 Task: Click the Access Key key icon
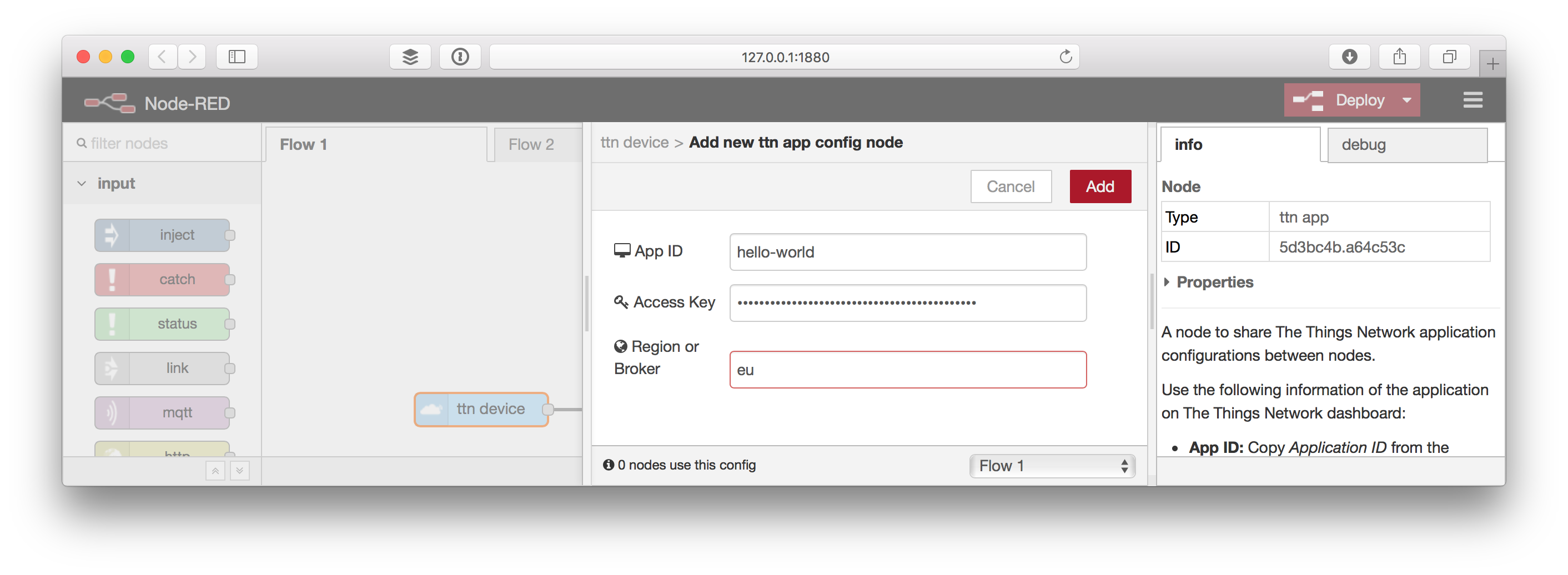(621, 302)
